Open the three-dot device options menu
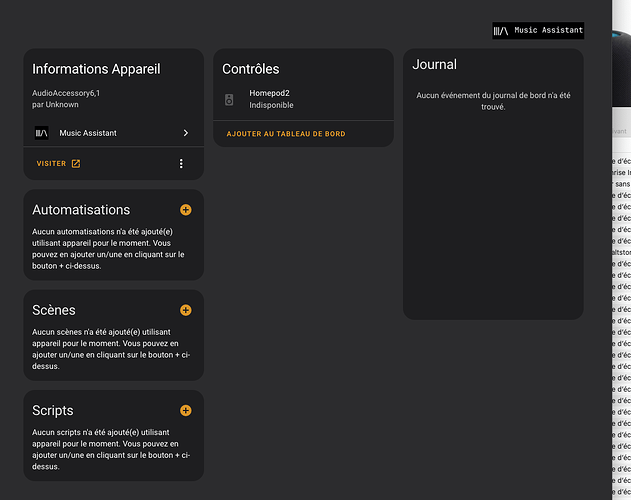 coord(181,164)
